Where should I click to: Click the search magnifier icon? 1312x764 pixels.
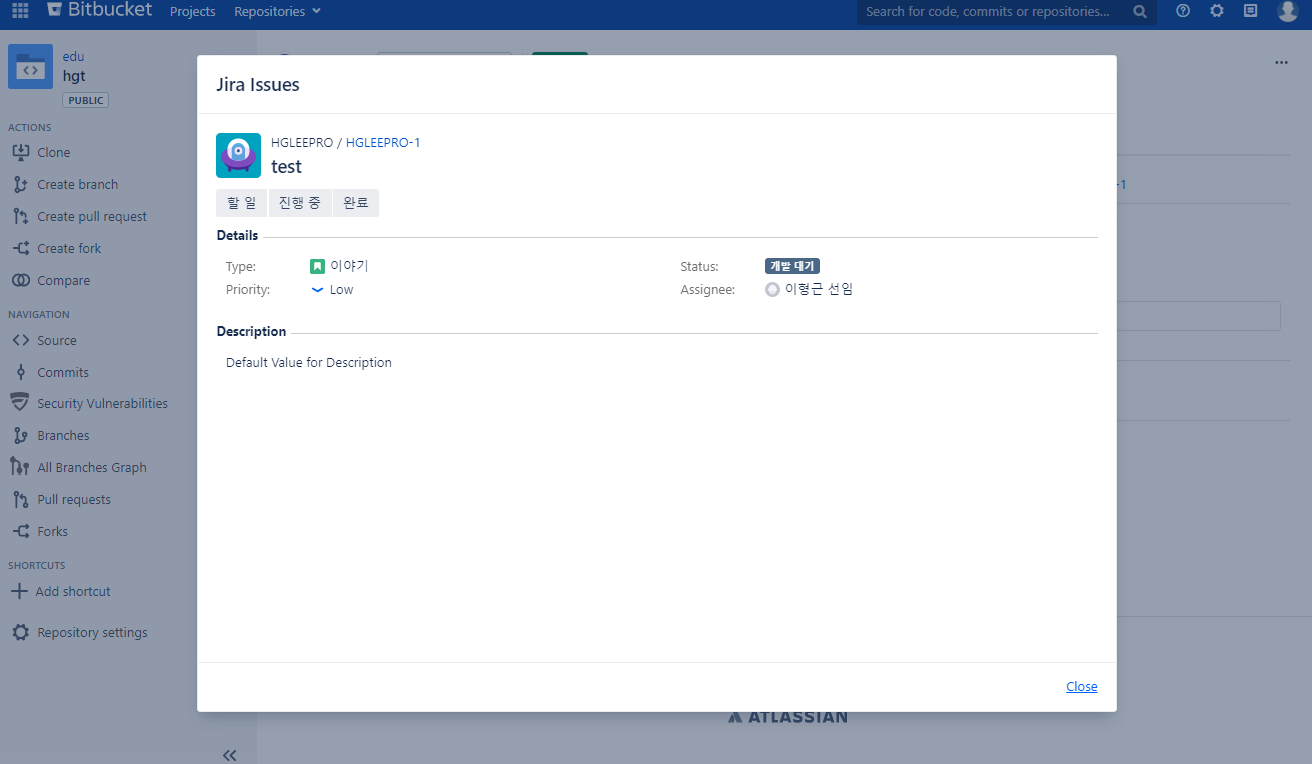(x=1140, y=12)
